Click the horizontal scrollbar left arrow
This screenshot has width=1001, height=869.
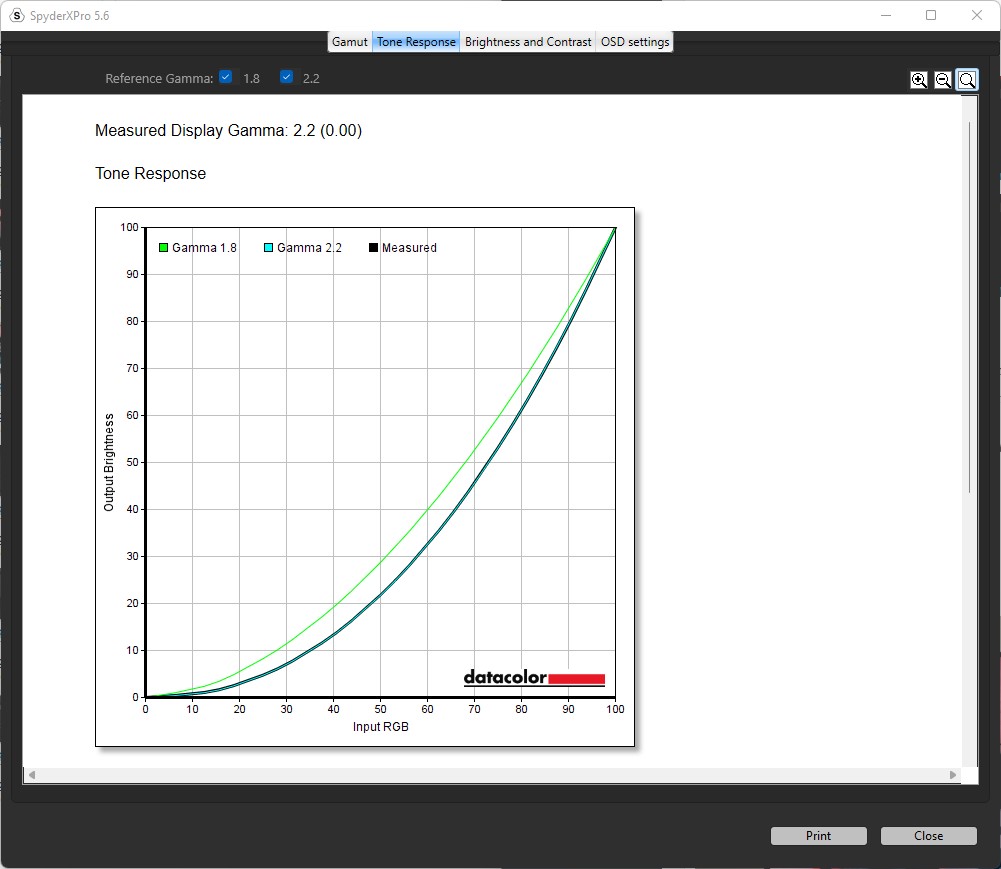(x=31, y=775)
